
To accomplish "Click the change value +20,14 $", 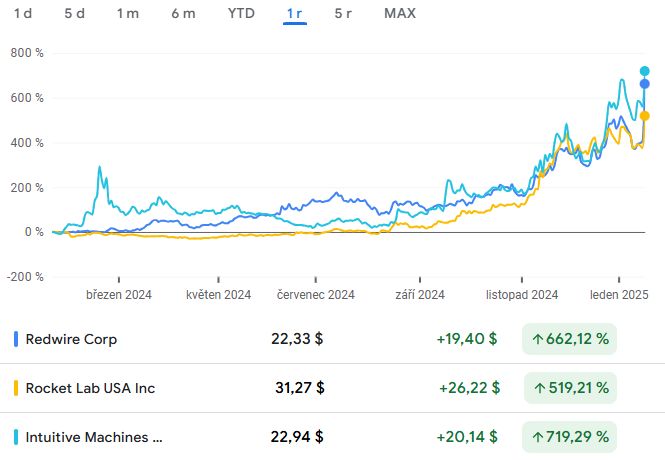I will coord(467,436).
